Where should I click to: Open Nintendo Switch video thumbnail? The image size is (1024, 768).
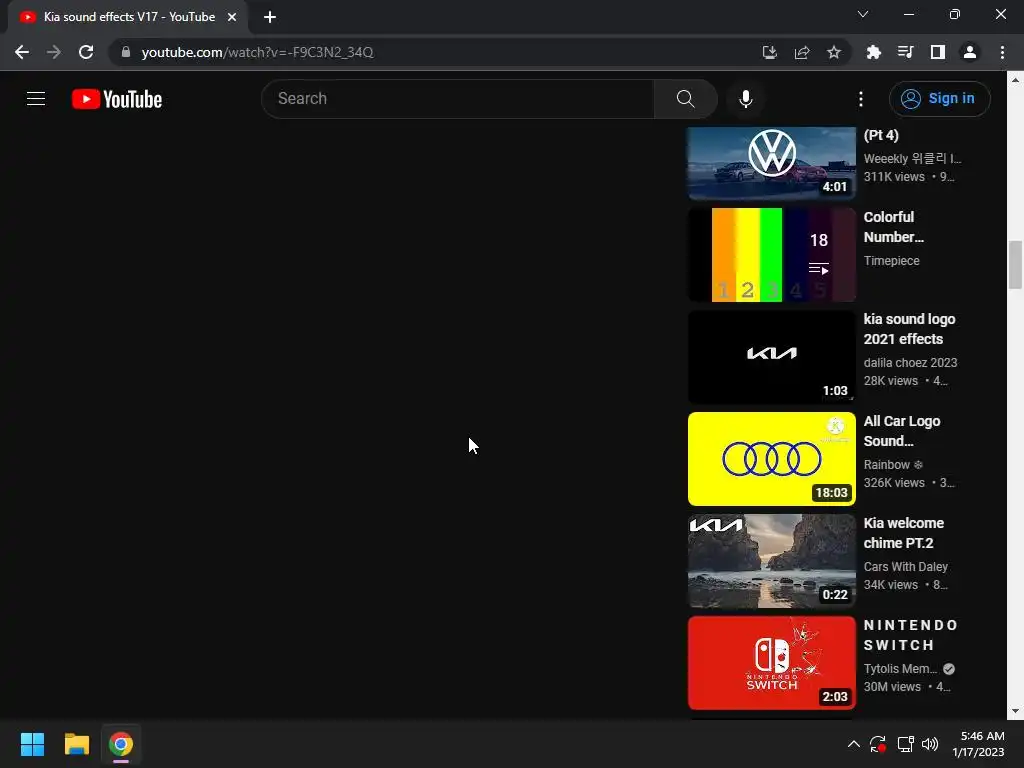coord(771,662)
